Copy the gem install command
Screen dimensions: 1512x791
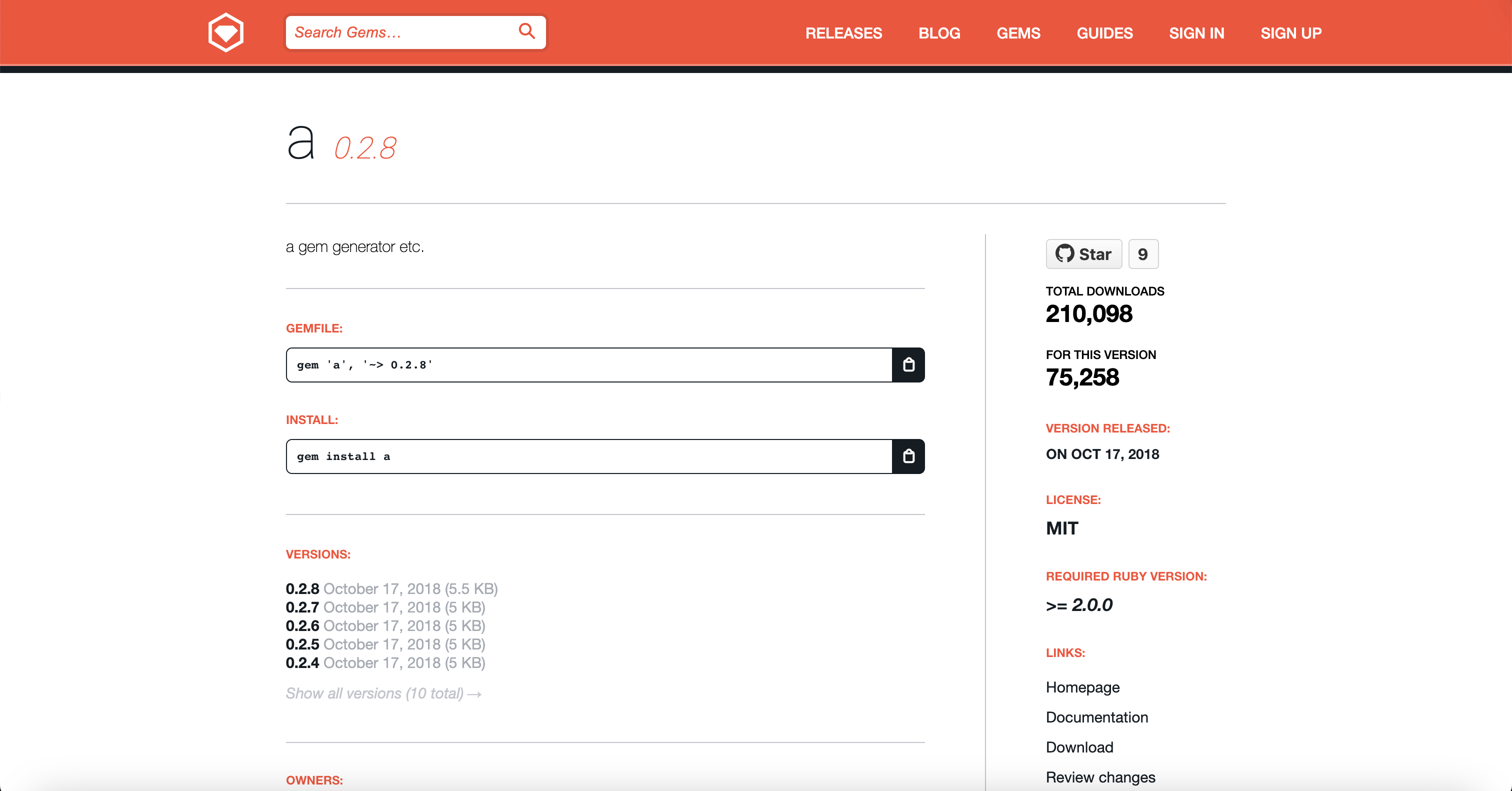(x=908, y=456)
